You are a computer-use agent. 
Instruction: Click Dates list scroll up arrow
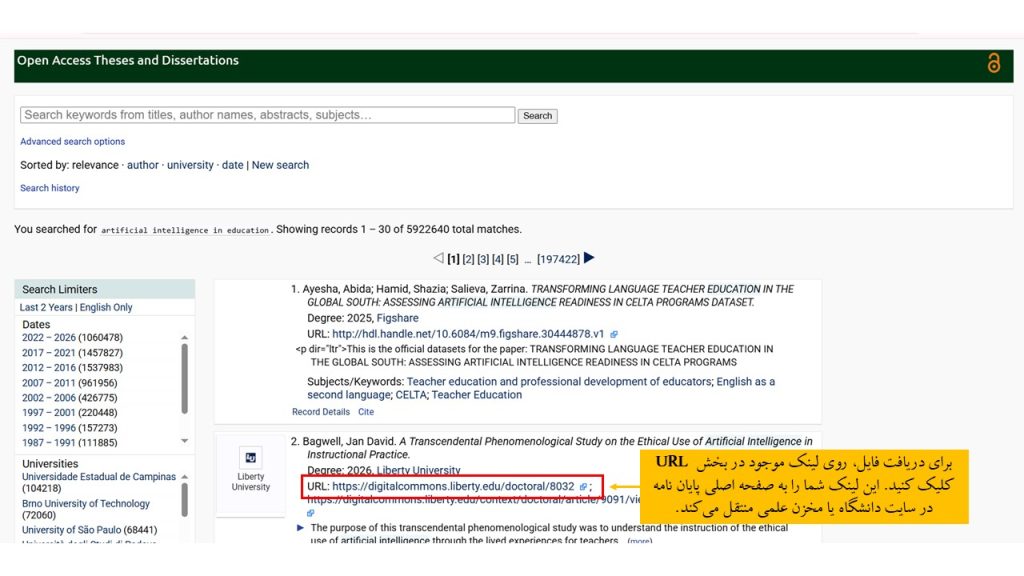(185, 338)
